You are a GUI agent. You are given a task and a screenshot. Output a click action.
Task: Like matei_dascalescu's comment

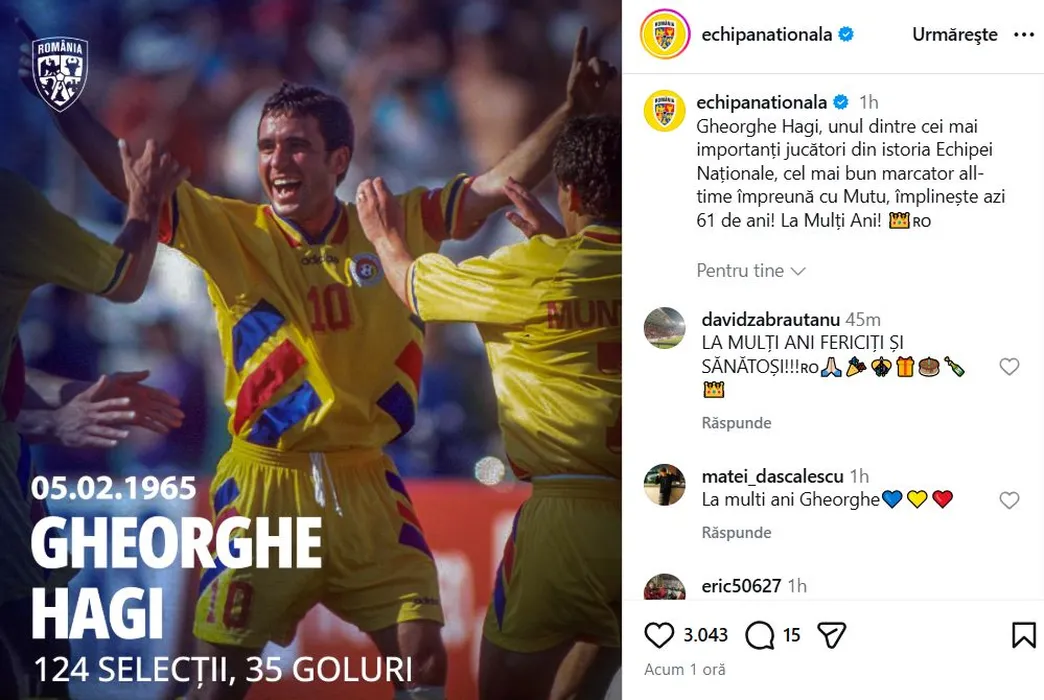(1009, 500)
